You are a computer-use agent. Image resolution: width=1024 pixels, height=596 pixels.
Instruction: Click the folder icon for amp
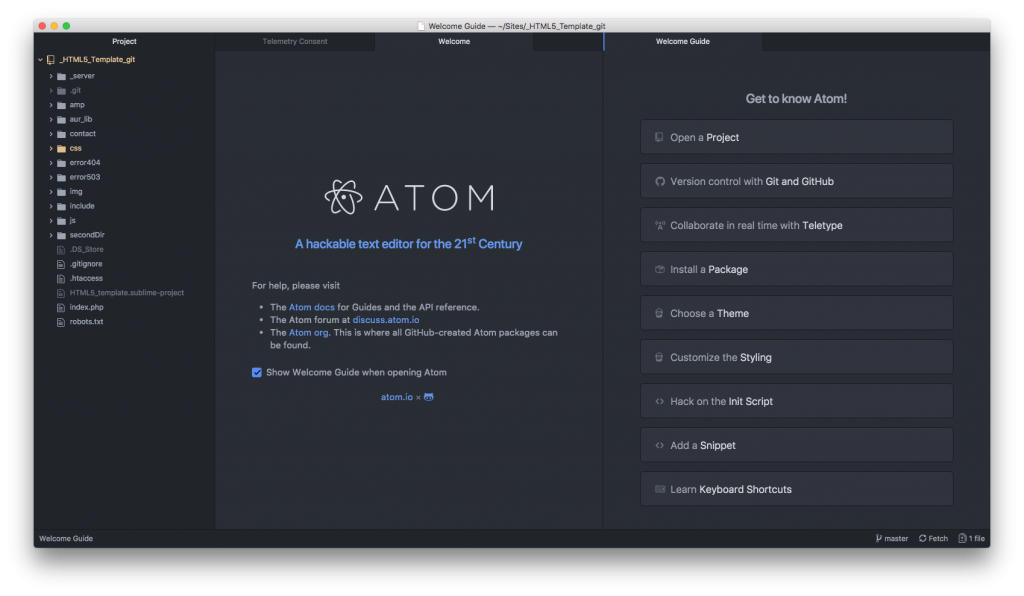click(61, 105)
